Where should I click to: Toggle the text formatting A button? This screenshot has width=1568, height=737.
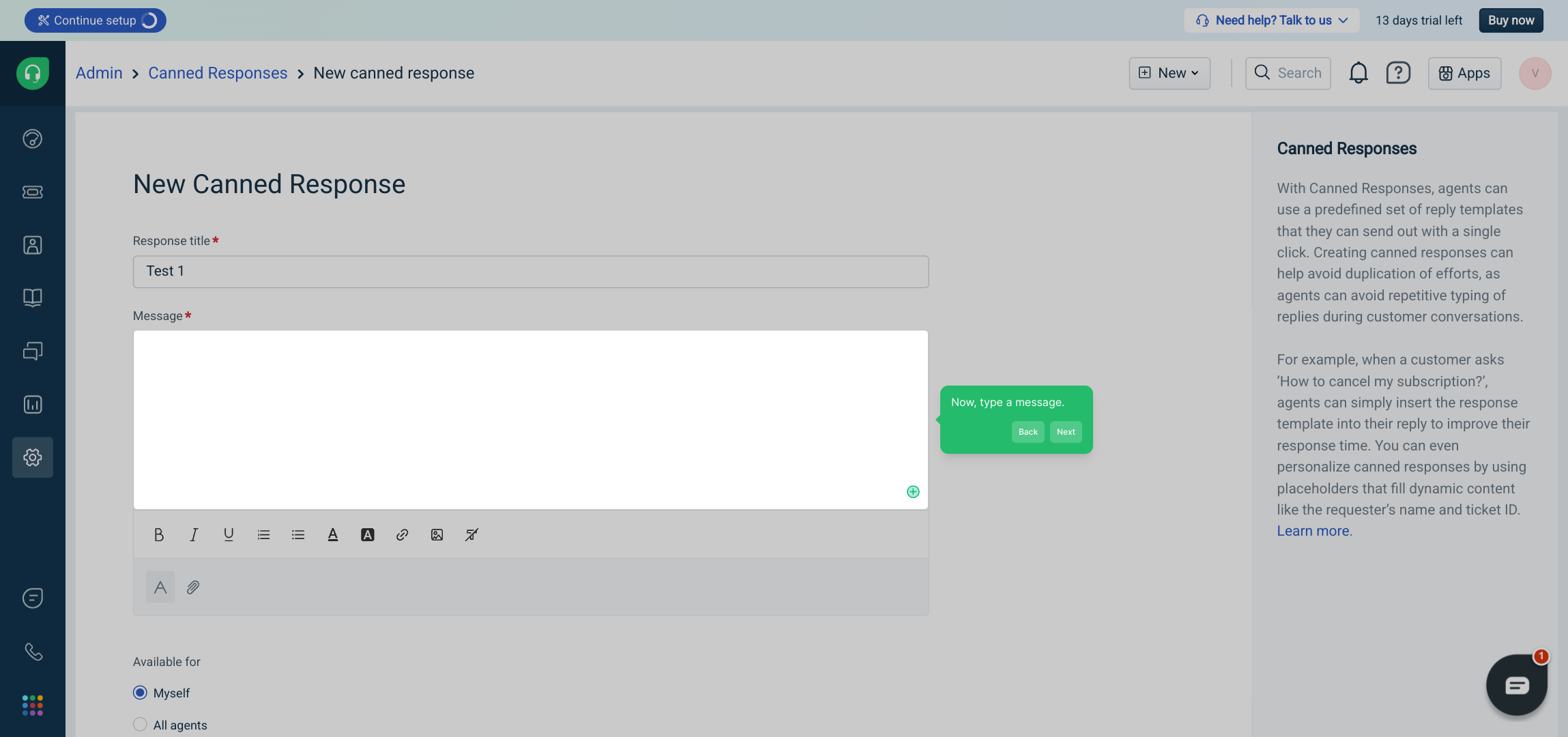[x=160, y=588]
